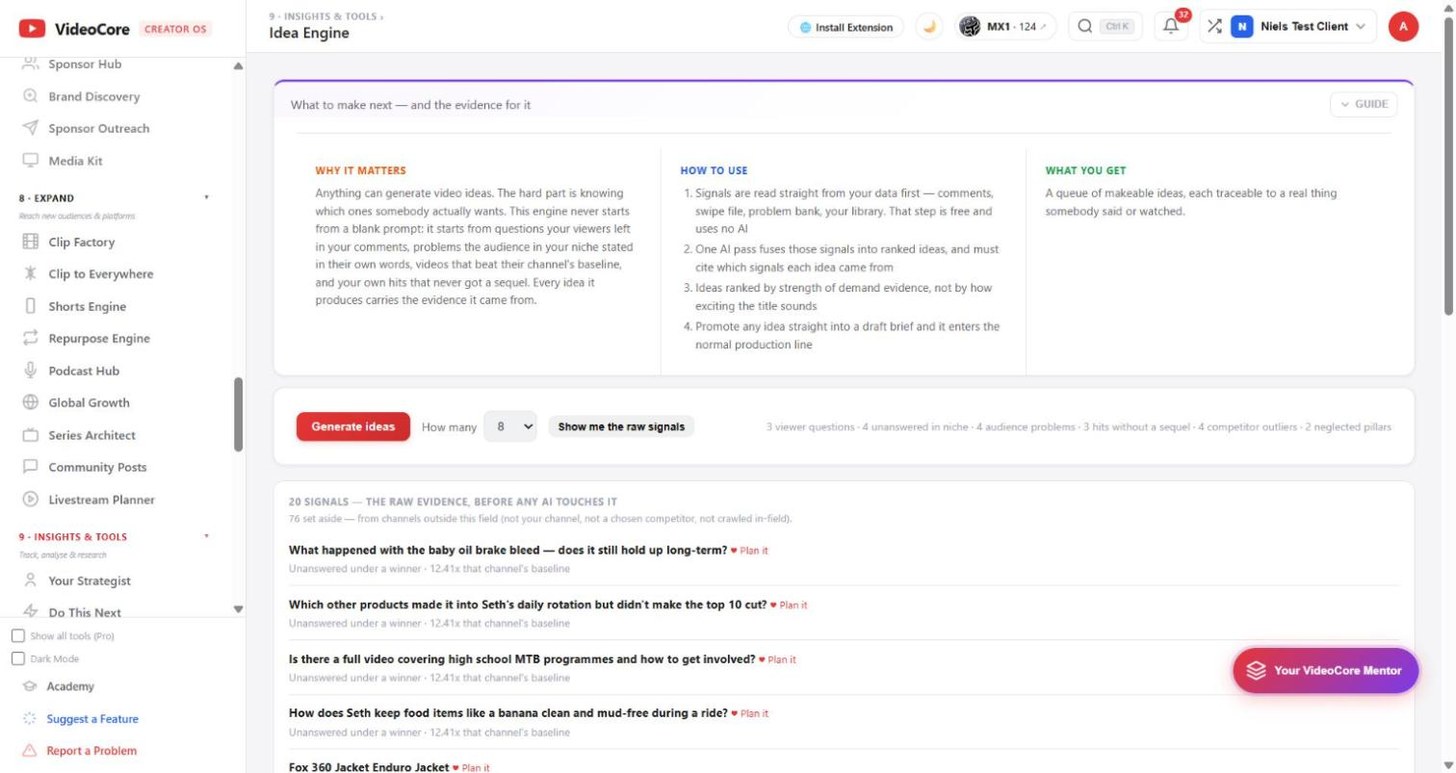1456x773 pixels.
Task: Click the Clip to Everywhere icon
Action: coord(30,274)
